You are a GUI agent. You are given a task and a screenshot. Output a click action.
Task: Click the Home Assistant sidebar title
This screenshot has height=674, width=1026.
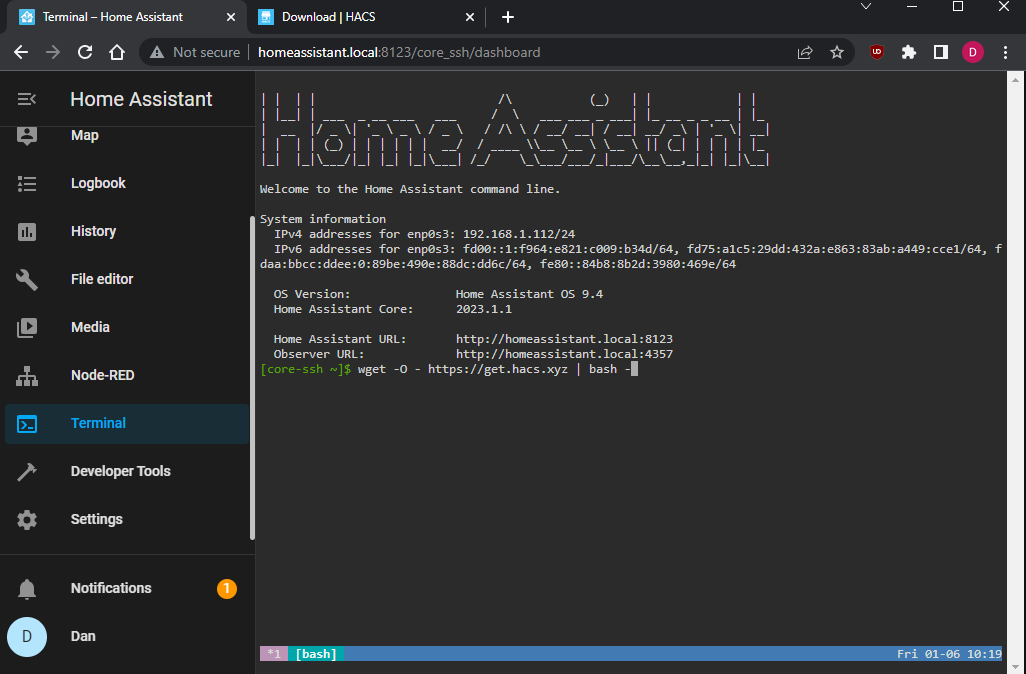coord(141,99)
